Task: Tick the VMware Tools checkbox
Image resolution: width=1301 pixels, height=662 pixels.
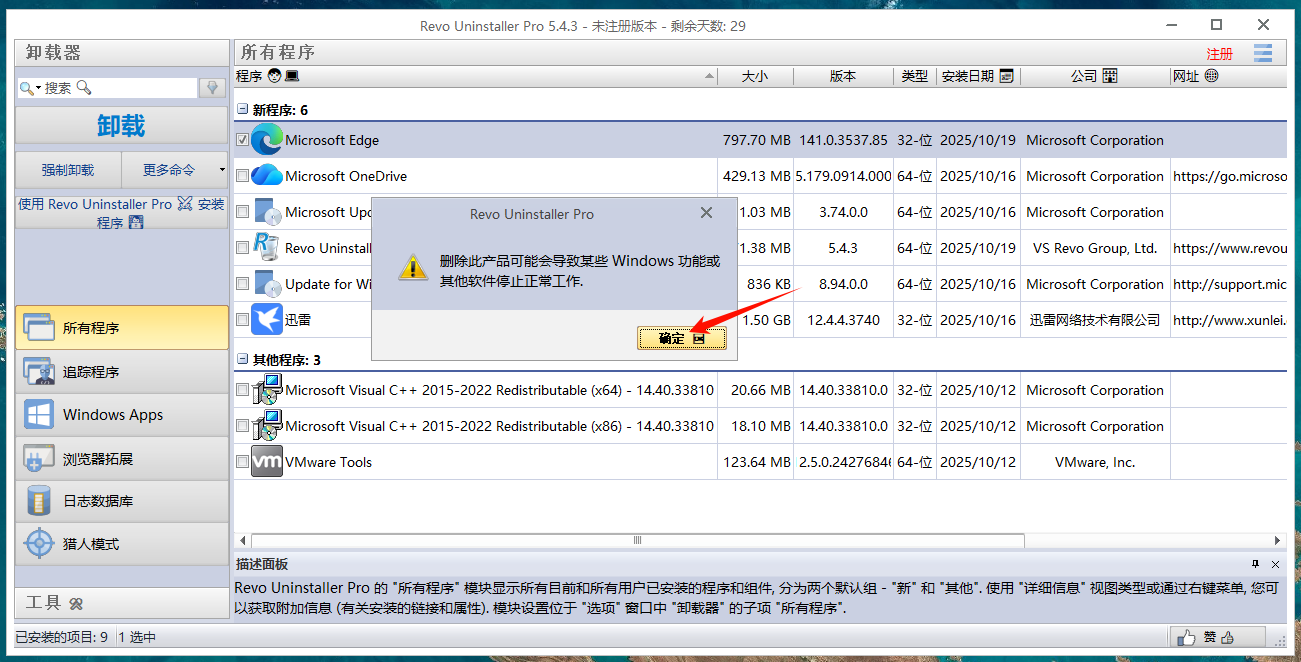Action: pyautogui.click(x=242, y=462)
